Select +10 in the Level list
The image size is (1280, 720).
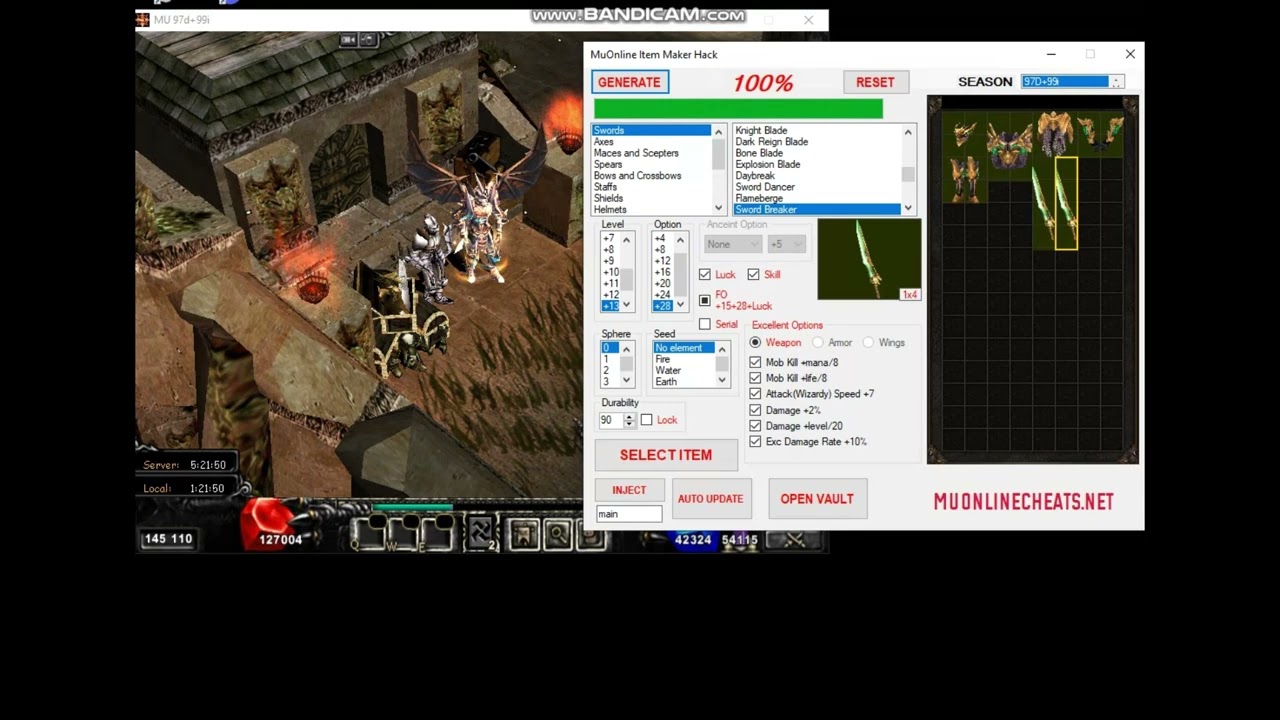(x=610, y=272)
